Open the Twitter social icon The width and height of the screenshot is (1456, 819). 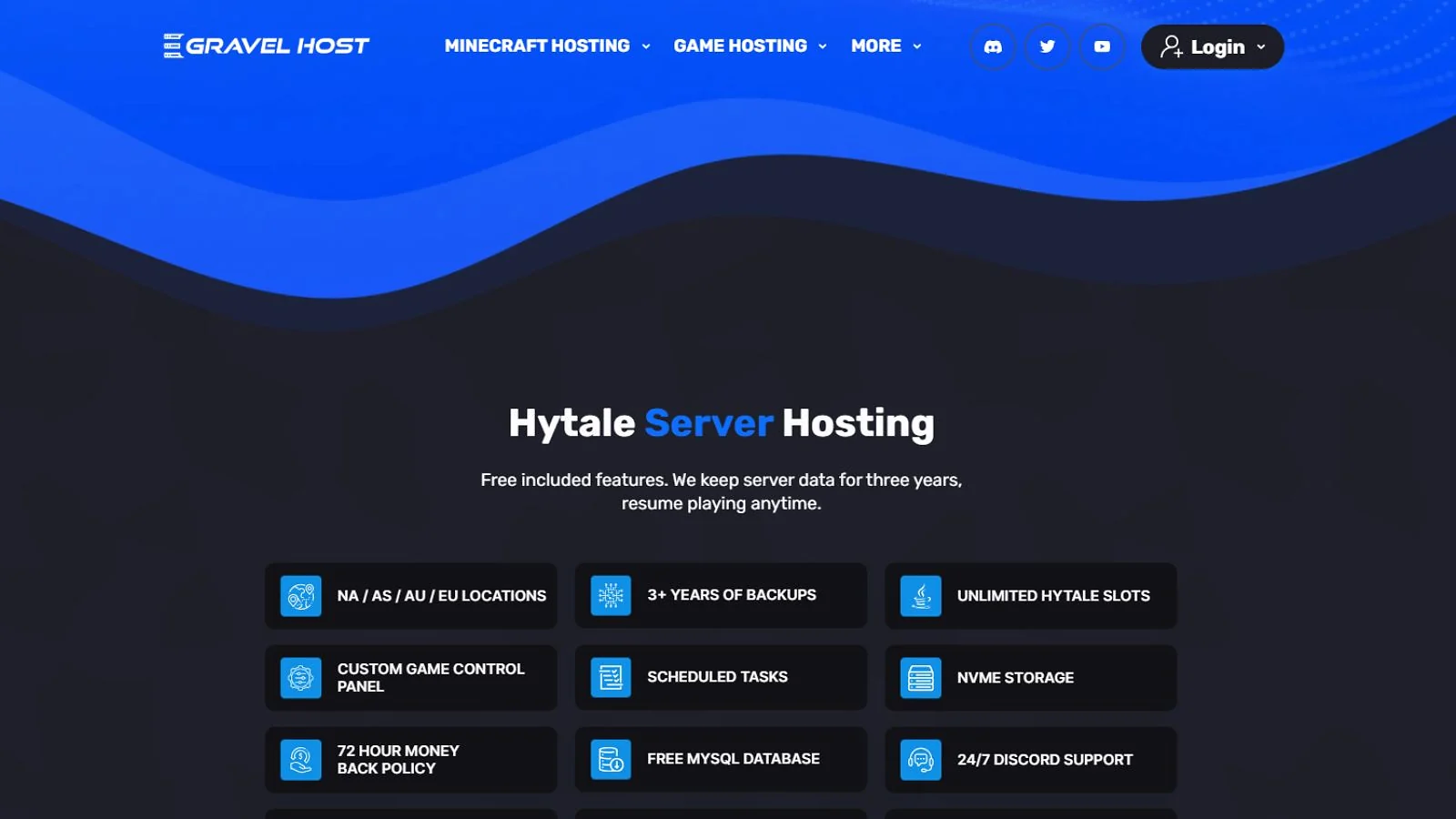[x=1047, y=46]
